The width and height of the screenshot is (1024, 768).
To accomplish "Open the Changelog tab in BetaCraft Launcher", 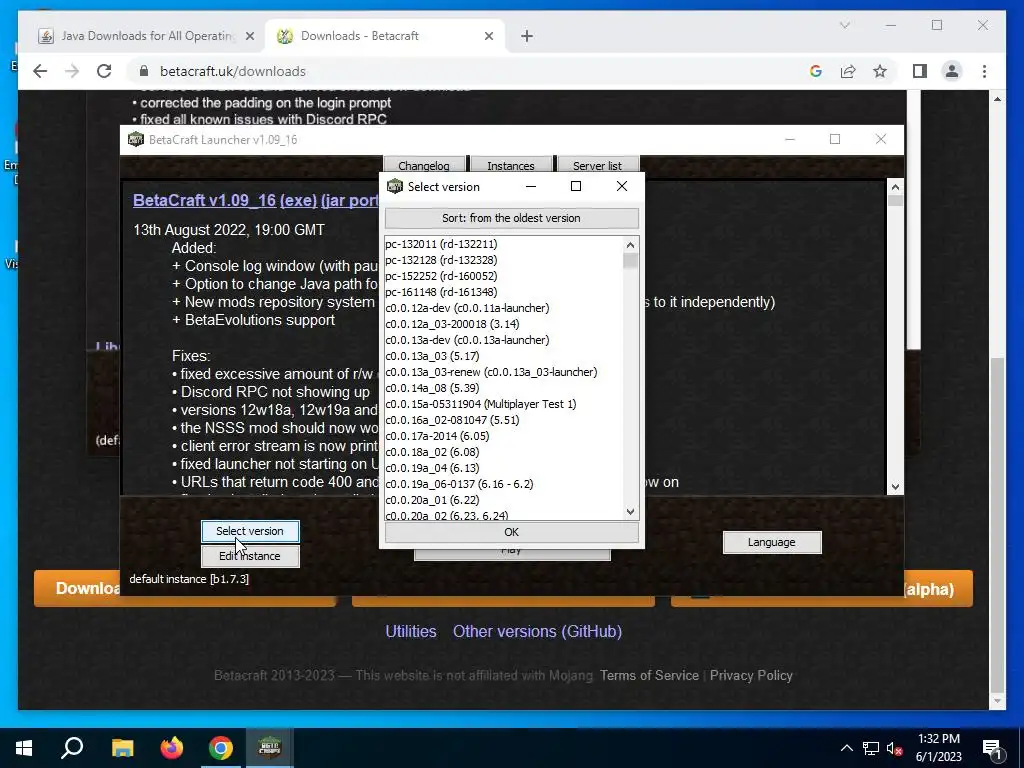I will click(x=424, y=165).
